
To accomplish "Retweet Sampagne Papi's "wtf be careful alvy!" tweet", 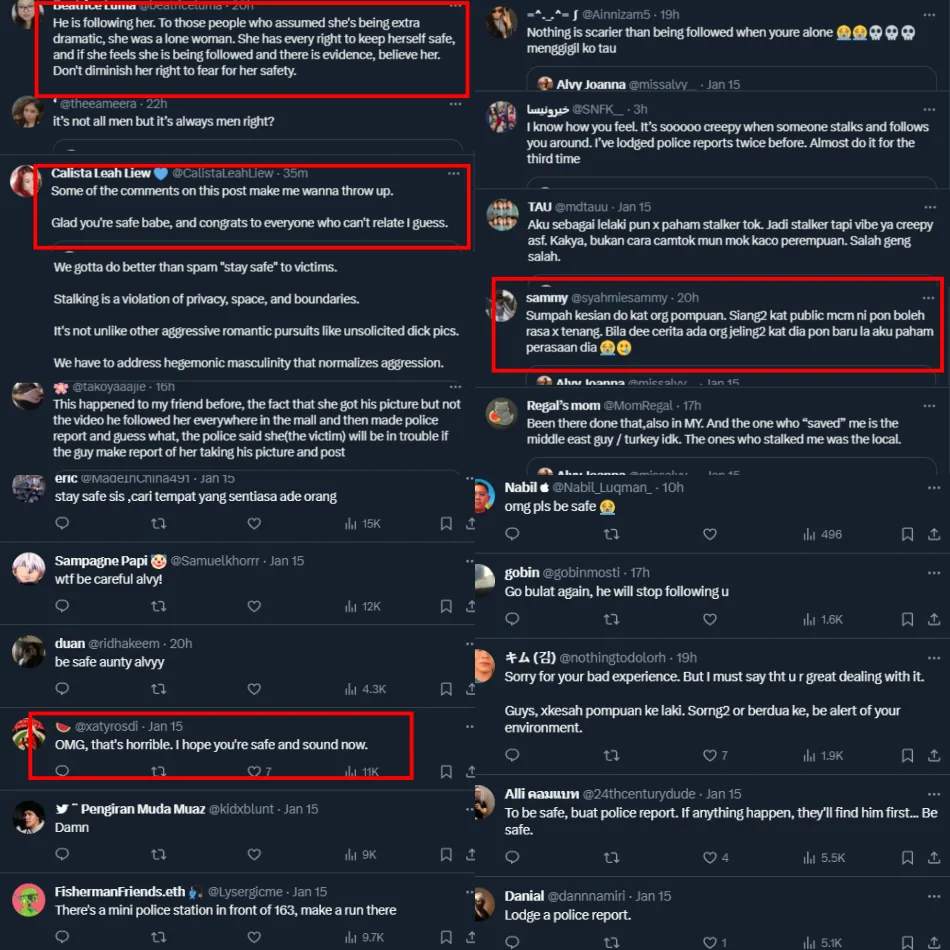I will 159,606.
